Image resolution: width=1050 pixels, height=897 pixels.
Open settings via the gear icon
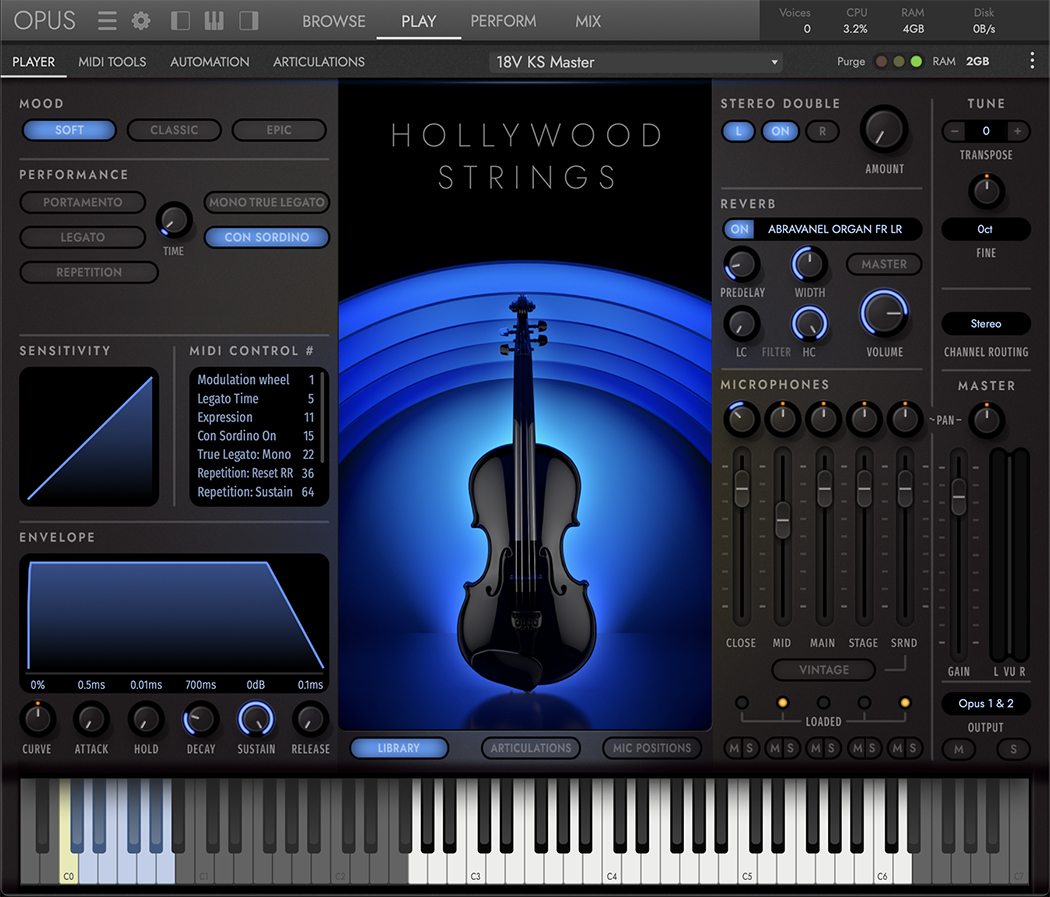pyautogui.click(x=141, y=20)
